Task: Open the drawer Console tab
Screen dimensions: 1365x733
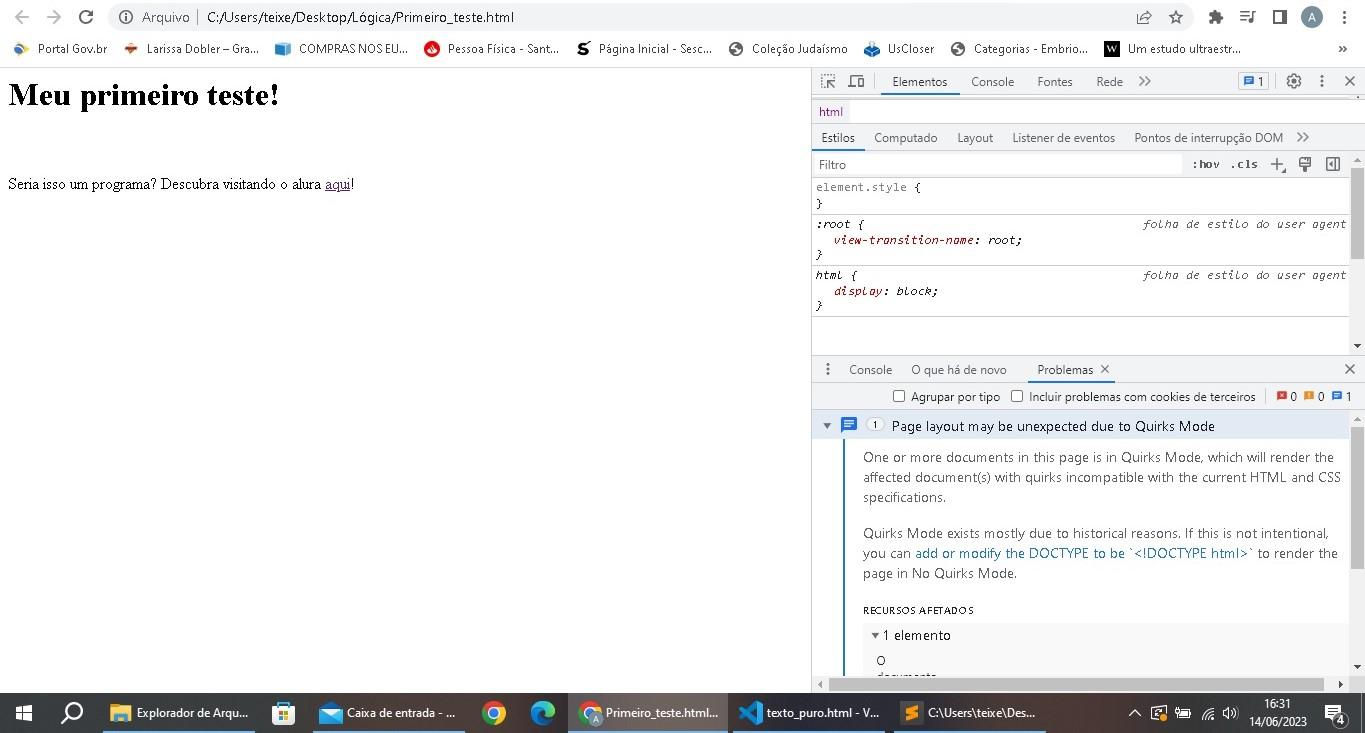Action: [870, 370]
